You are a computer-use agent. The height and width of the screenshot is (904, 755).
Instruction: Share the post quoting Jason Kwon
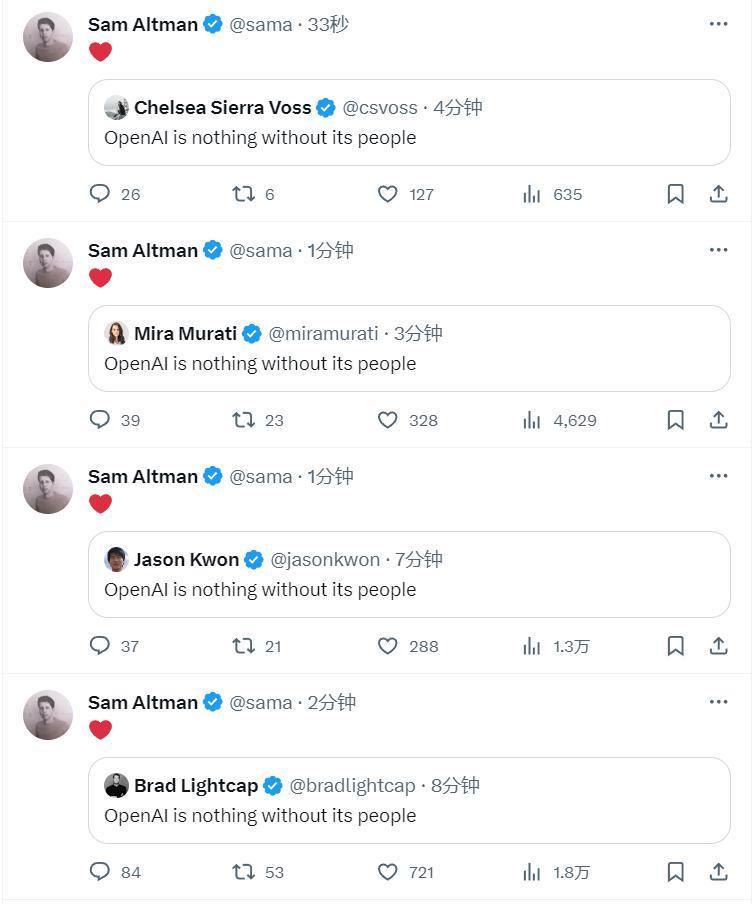coord(718,646)
